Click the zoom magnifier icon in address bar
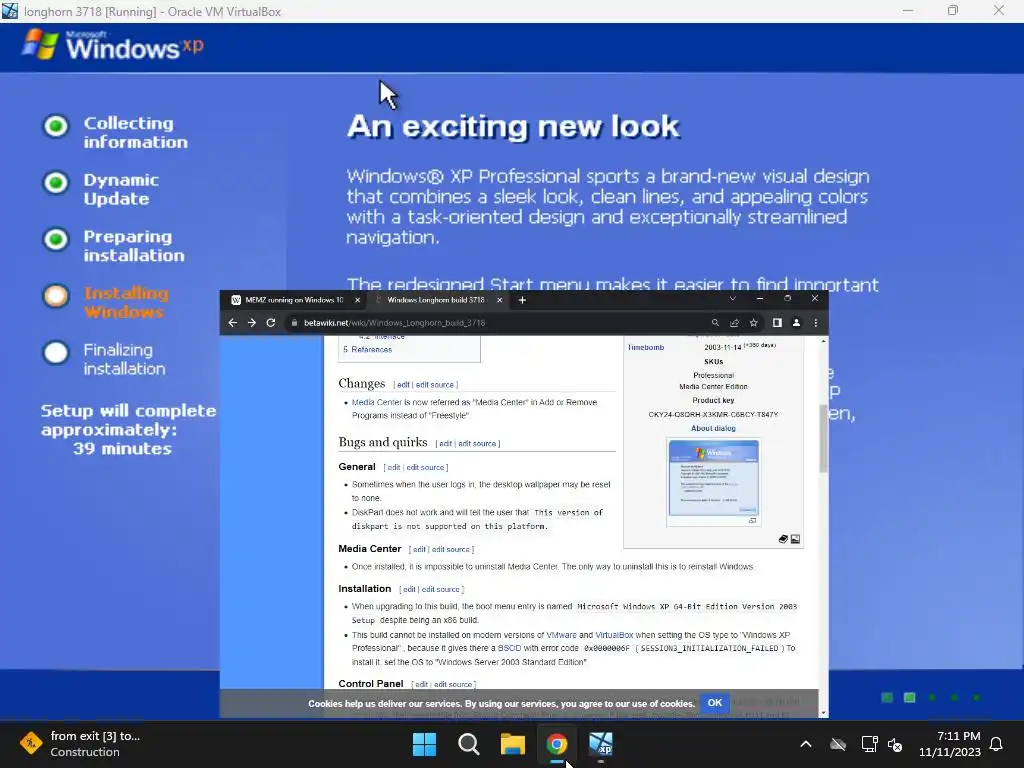The height and width of the screenshot is (768, 1024). [715, 323]
